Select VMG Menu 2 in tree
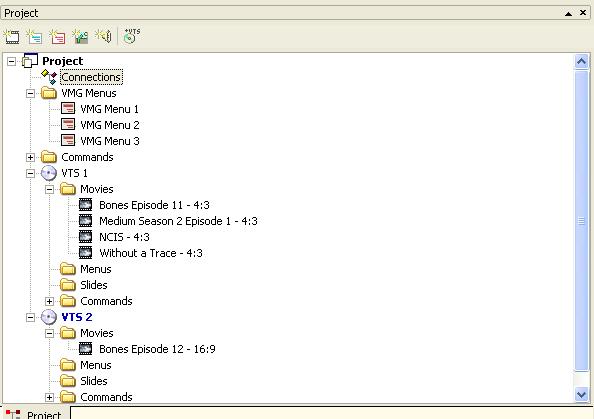594x419 pixels. 109,125
